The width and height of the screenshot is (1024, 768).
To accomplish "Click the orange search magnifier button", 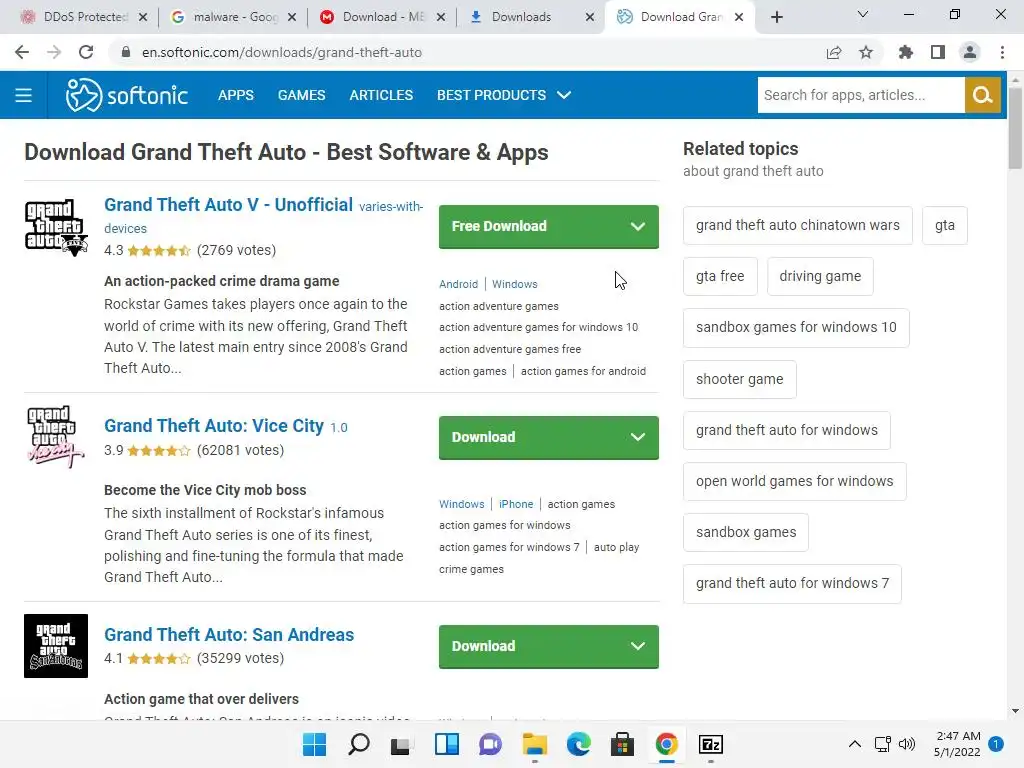I will [982, 95].
